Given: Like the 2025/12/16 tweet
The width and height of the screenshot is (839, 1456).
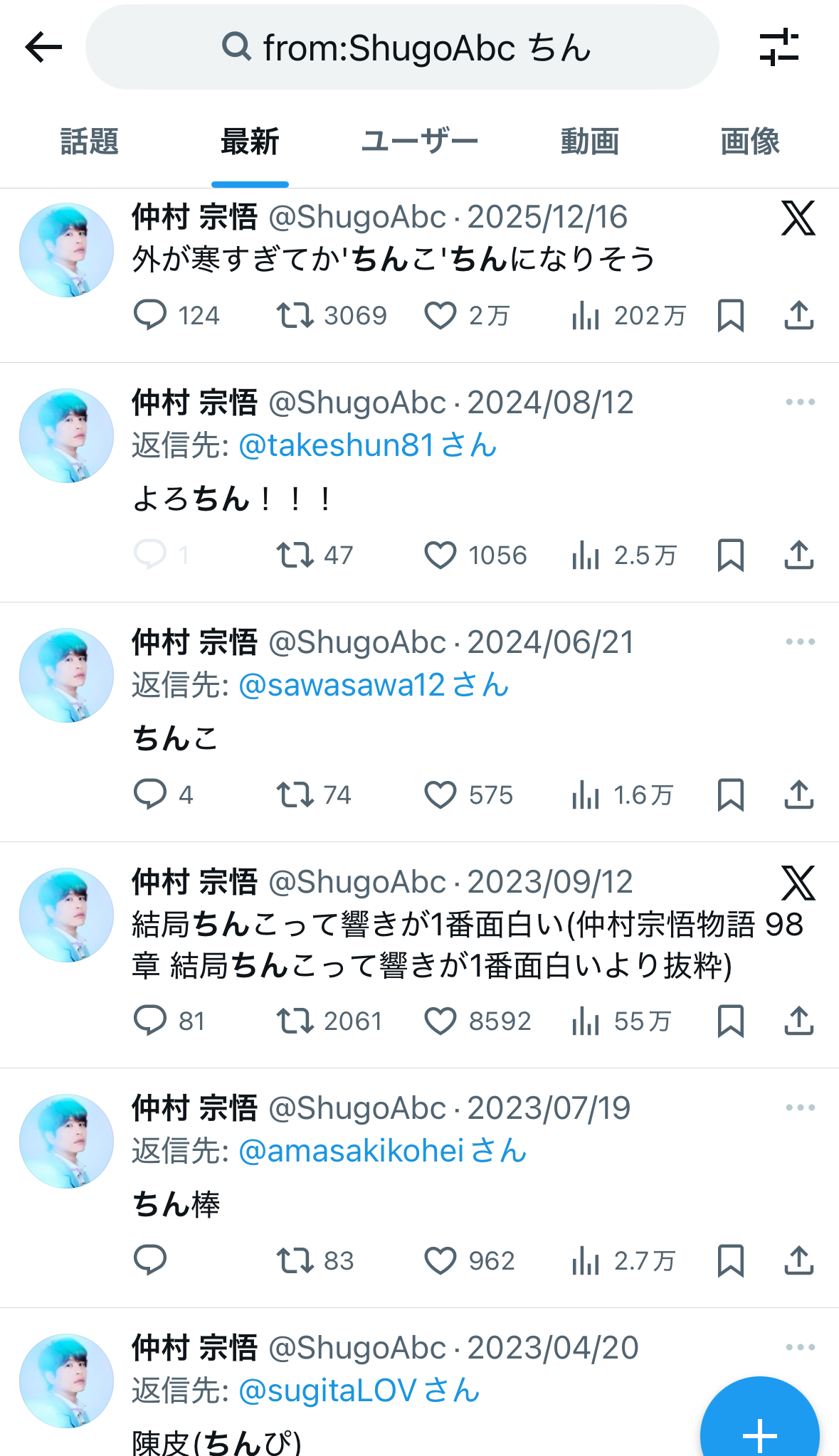Looking at the screenshot, I should (440, 315).
